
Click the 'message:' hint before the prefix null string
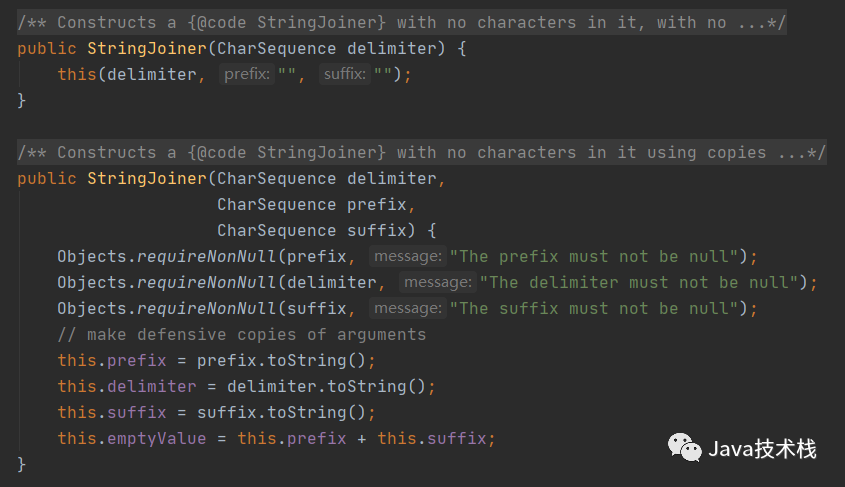[408, 256]
